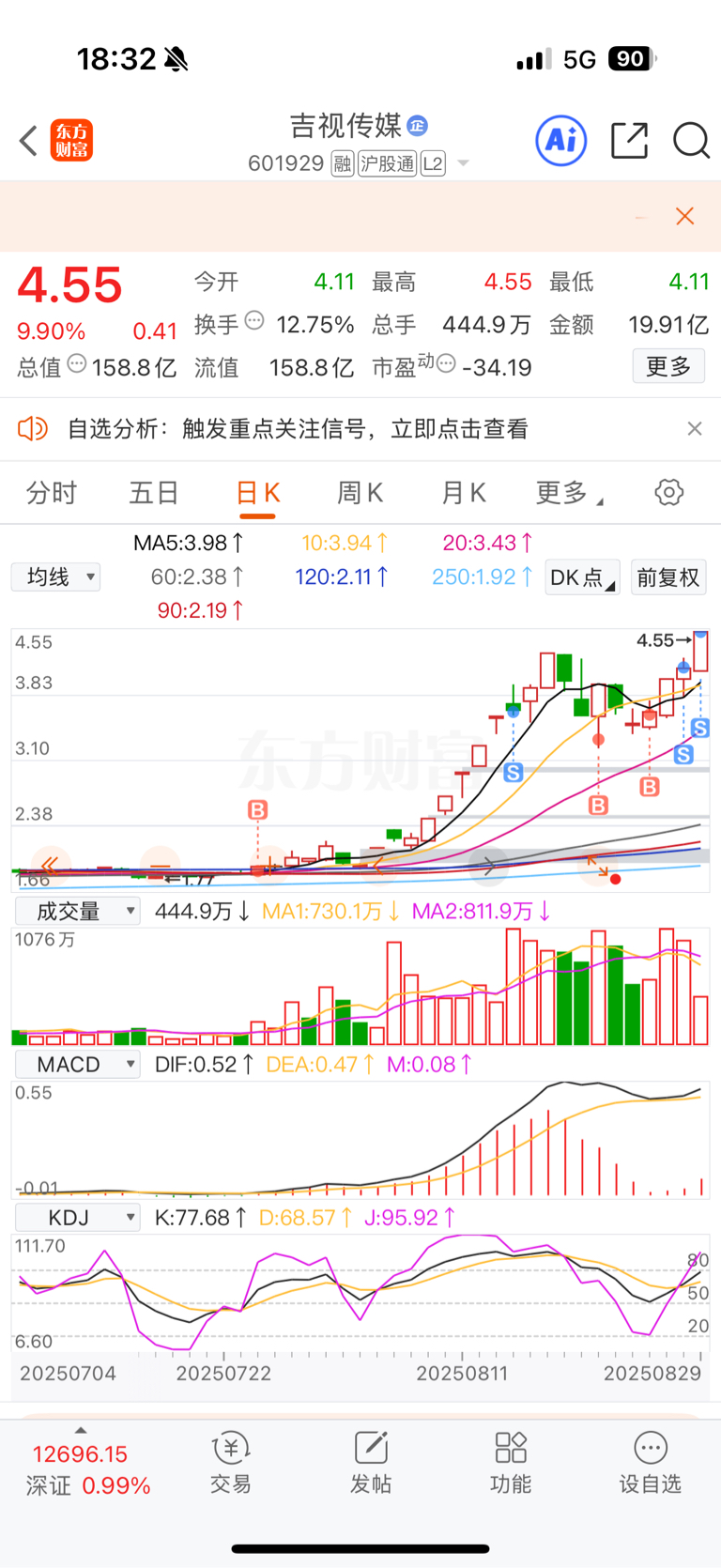Tap the speaker announcement icon

pos(33,429)
